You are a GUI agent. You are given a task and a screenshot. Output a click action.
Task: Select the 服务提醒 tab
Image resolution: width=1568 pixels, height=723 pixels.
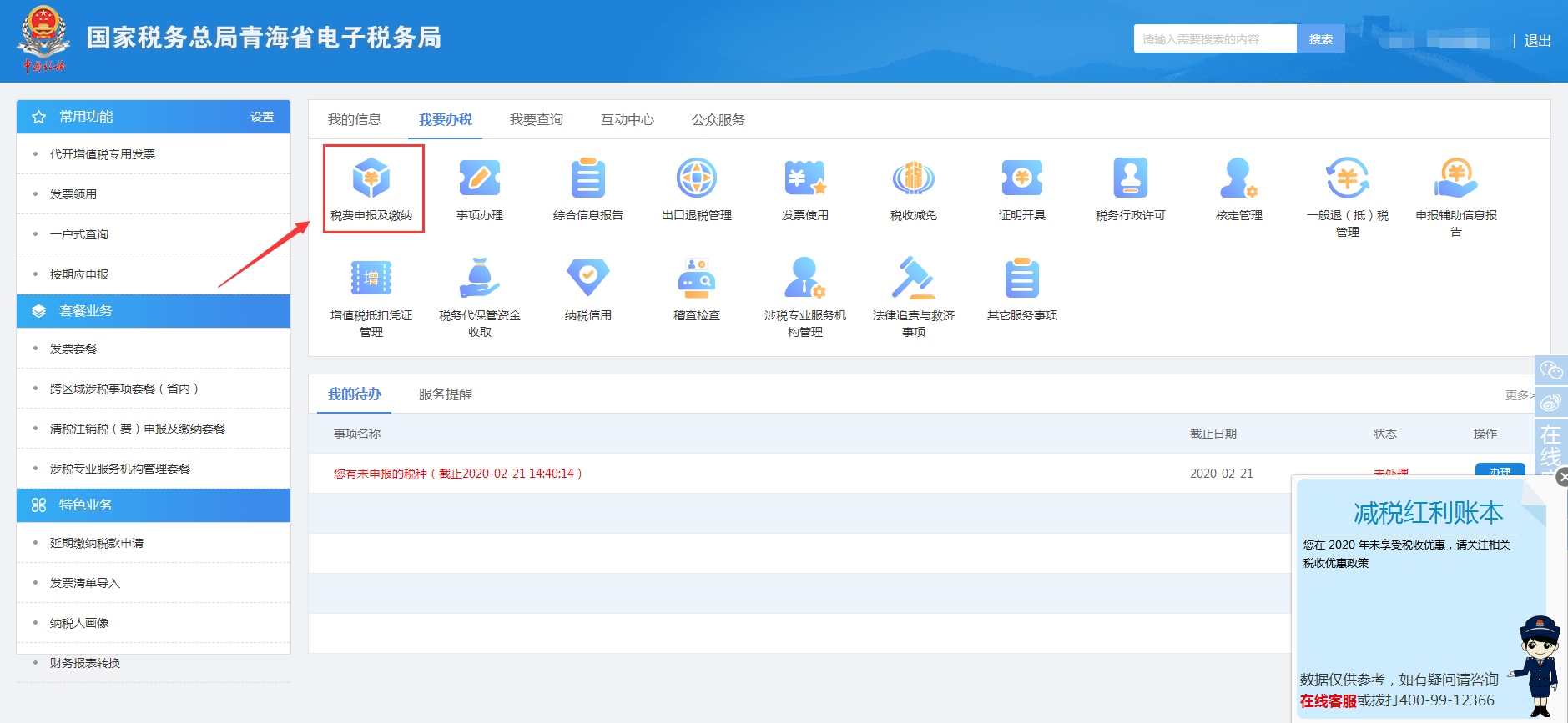pos(446,394)
